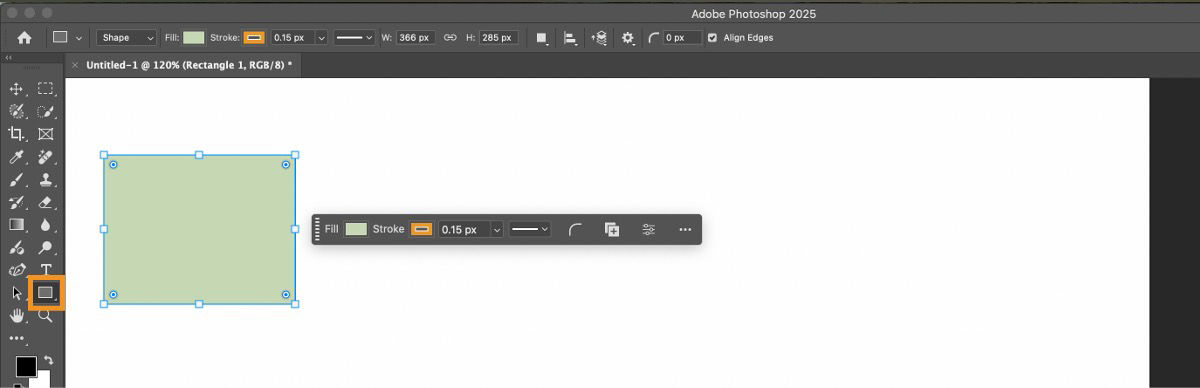
Task: Select the Hand tool
Action: [16, 316]
